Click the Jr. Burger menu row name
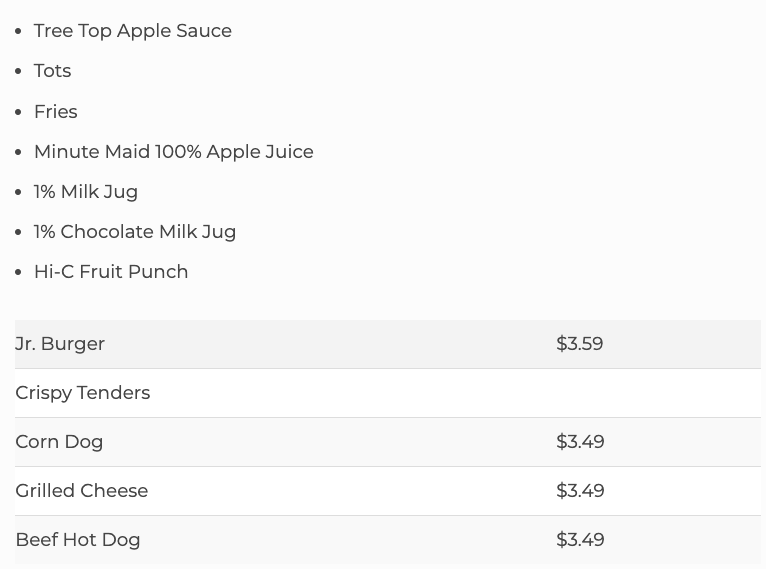The width and height of the screenshot is (766, 569). (x=60, y=344)
